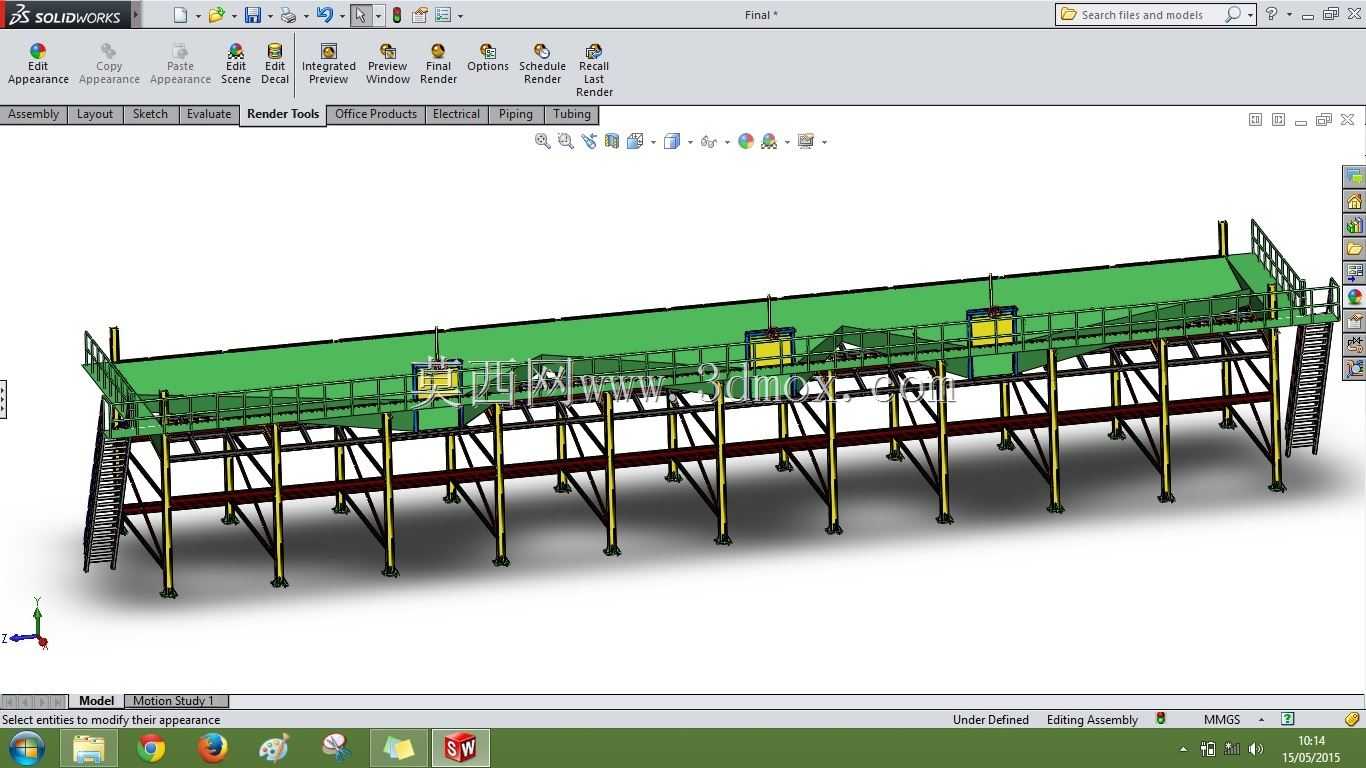Viewport: 1366px width, 768px height.
Task: Switch to the Office Products tab
Action: click(376, 114)
